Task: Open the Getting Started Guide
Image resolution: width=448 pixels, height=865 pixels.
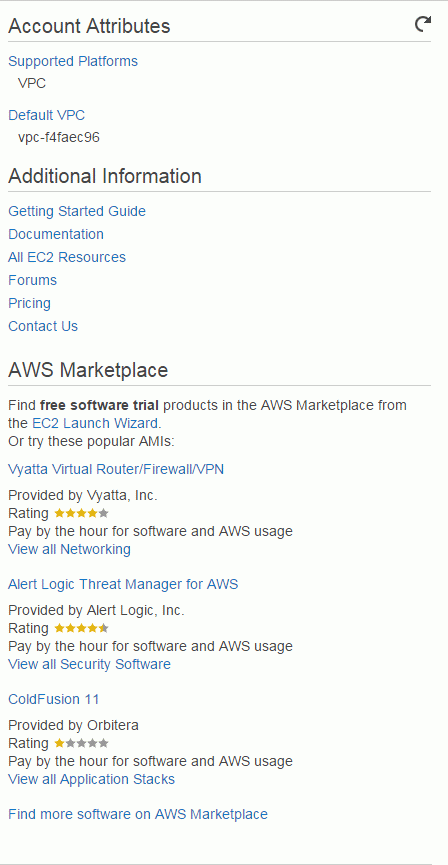Action: [77, 211]
